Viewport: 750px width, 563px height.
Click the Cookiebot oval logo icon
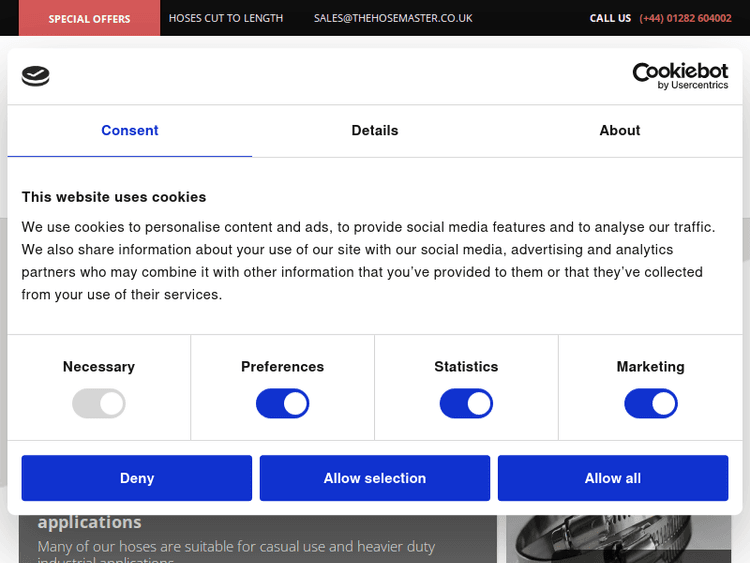[x=35, y=76]
